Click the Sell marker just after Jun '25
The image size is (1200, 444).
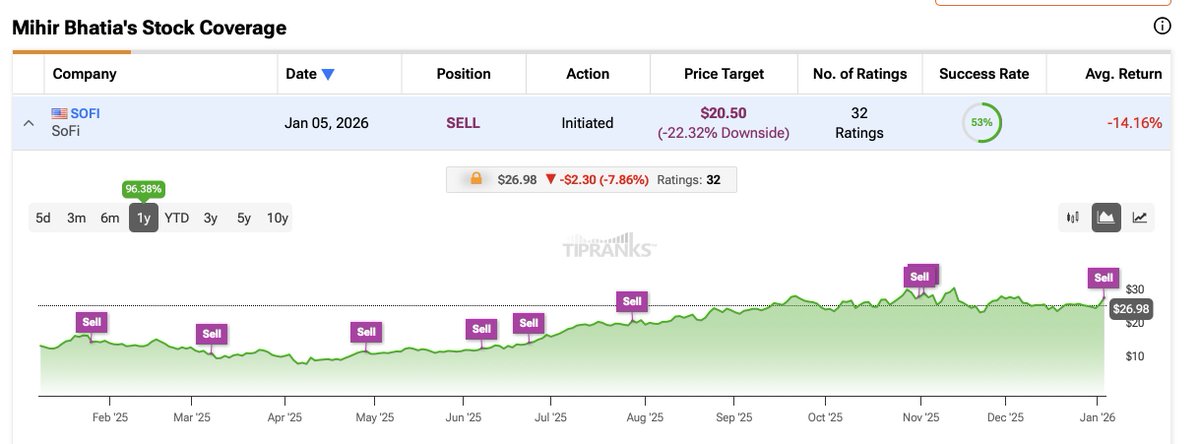(481, 328)
